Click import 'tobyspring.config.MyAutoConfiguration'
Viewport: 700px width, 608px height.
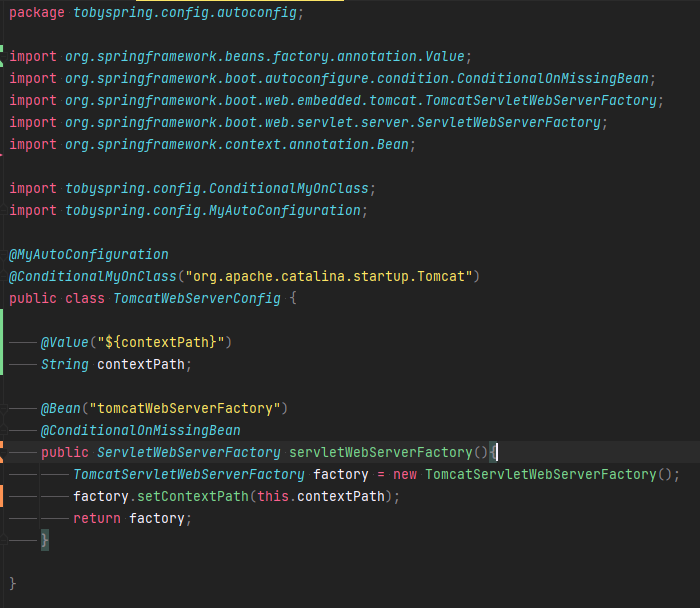pyautogui.click(x=213, y=210)
